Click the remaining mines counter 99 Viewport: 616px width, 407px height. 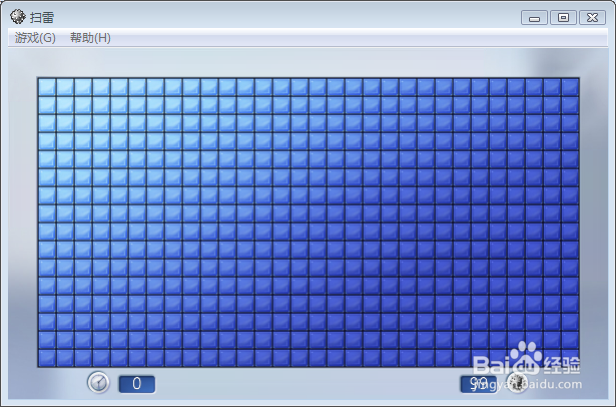tap(478, 384)
